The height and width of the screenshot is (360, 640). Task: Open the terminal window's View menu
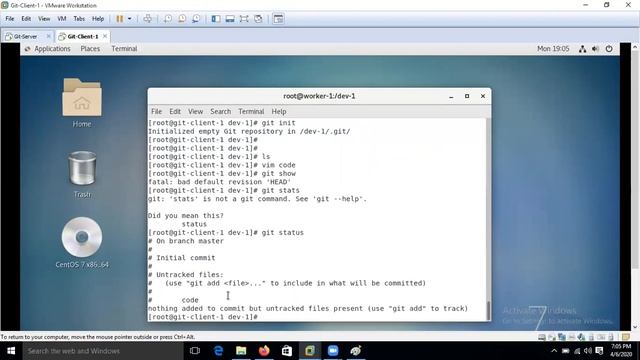coord(196,111)
